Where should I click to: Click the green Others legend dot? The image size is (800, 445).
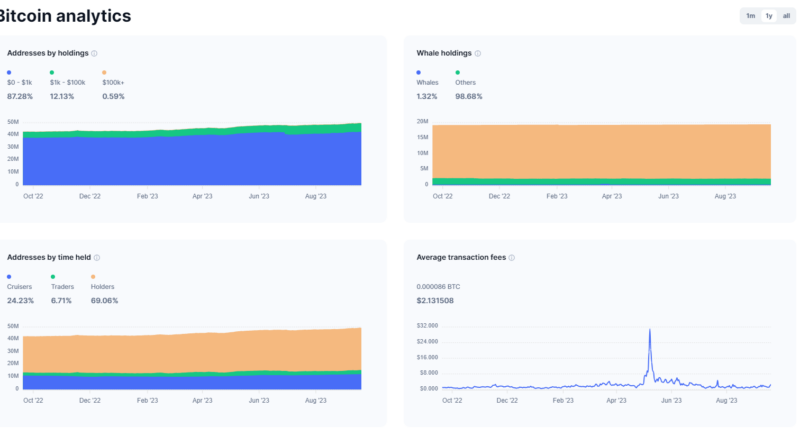pyautogui.click(x=458, y=73)
